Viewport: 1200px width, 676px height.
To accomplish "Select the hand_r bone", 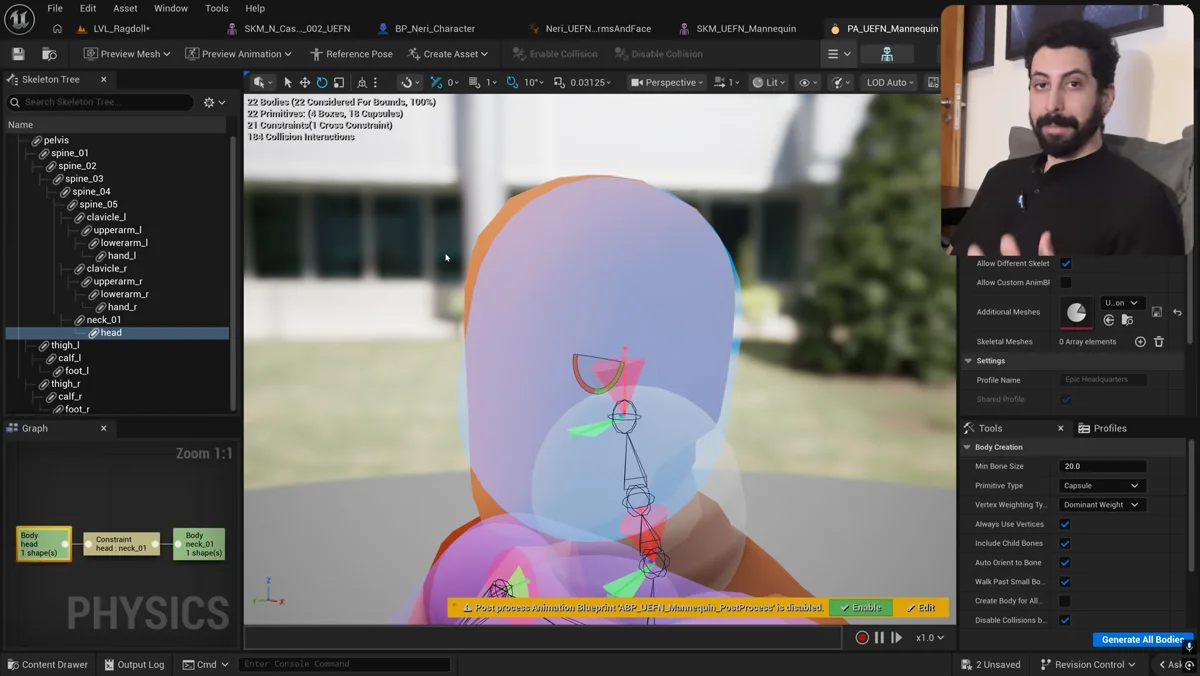I will [122, 307].
